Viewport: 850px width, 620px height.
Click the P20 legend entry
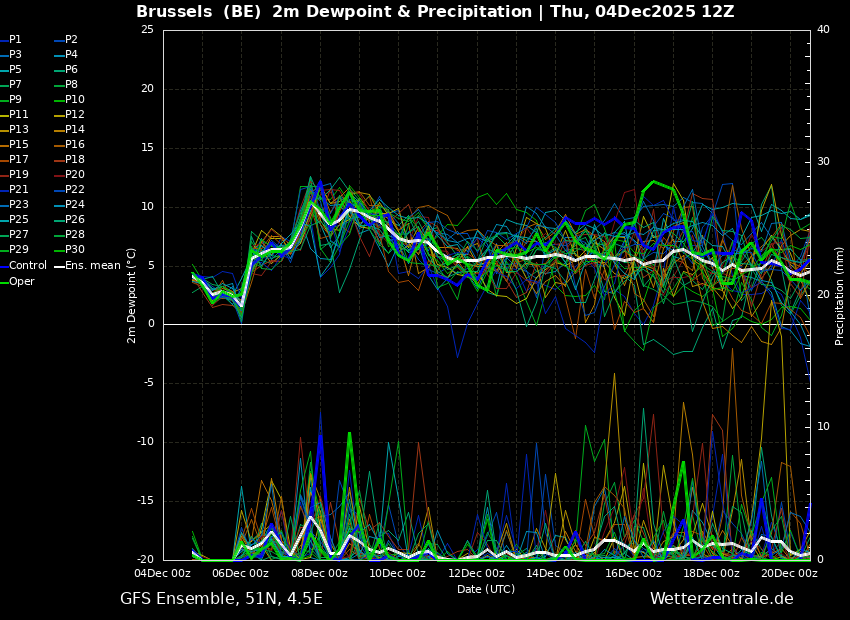coord(74,175)
